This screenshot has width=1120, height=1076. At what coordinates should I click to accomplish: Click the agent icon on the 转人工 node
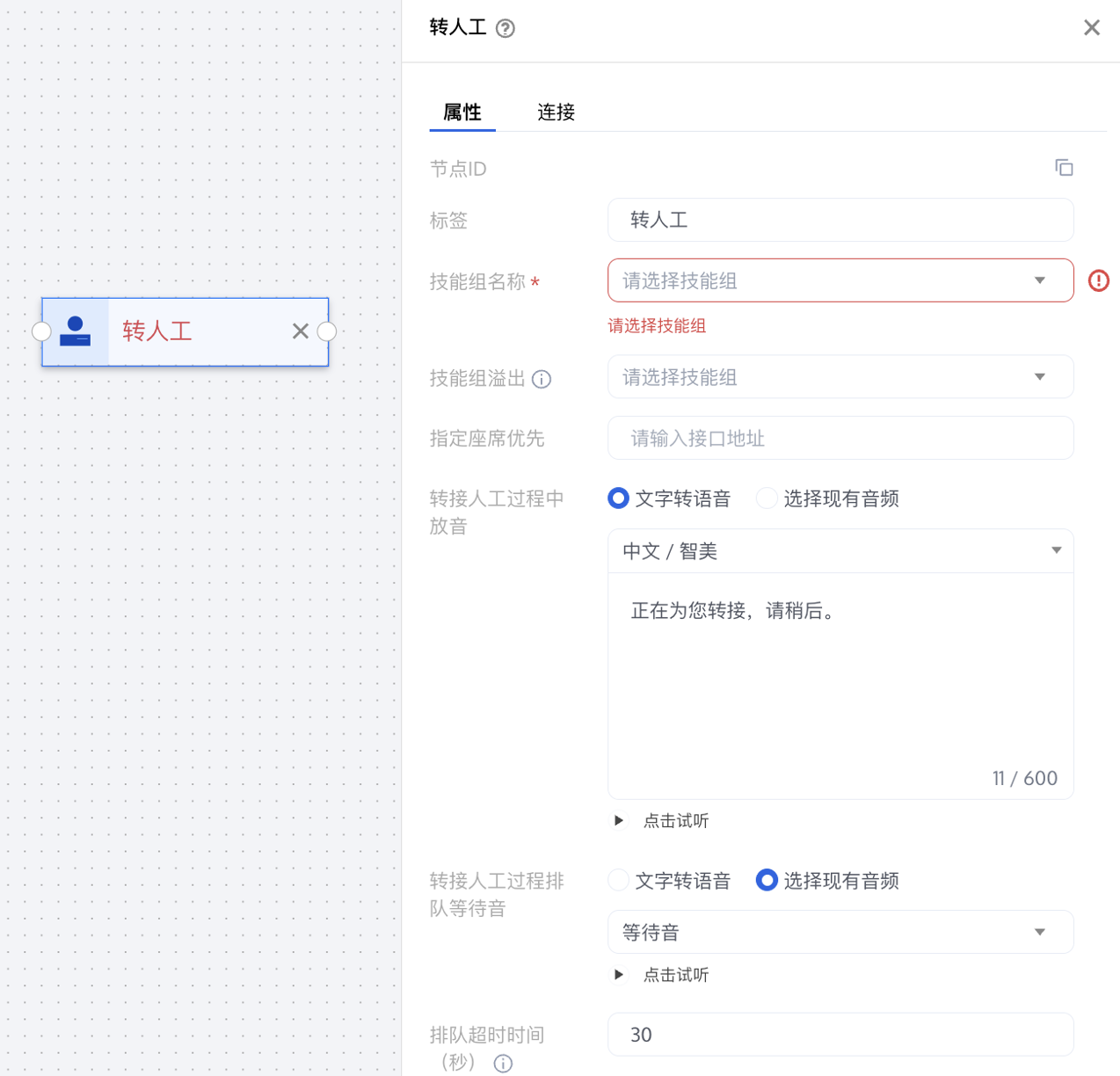coord(76,331)
